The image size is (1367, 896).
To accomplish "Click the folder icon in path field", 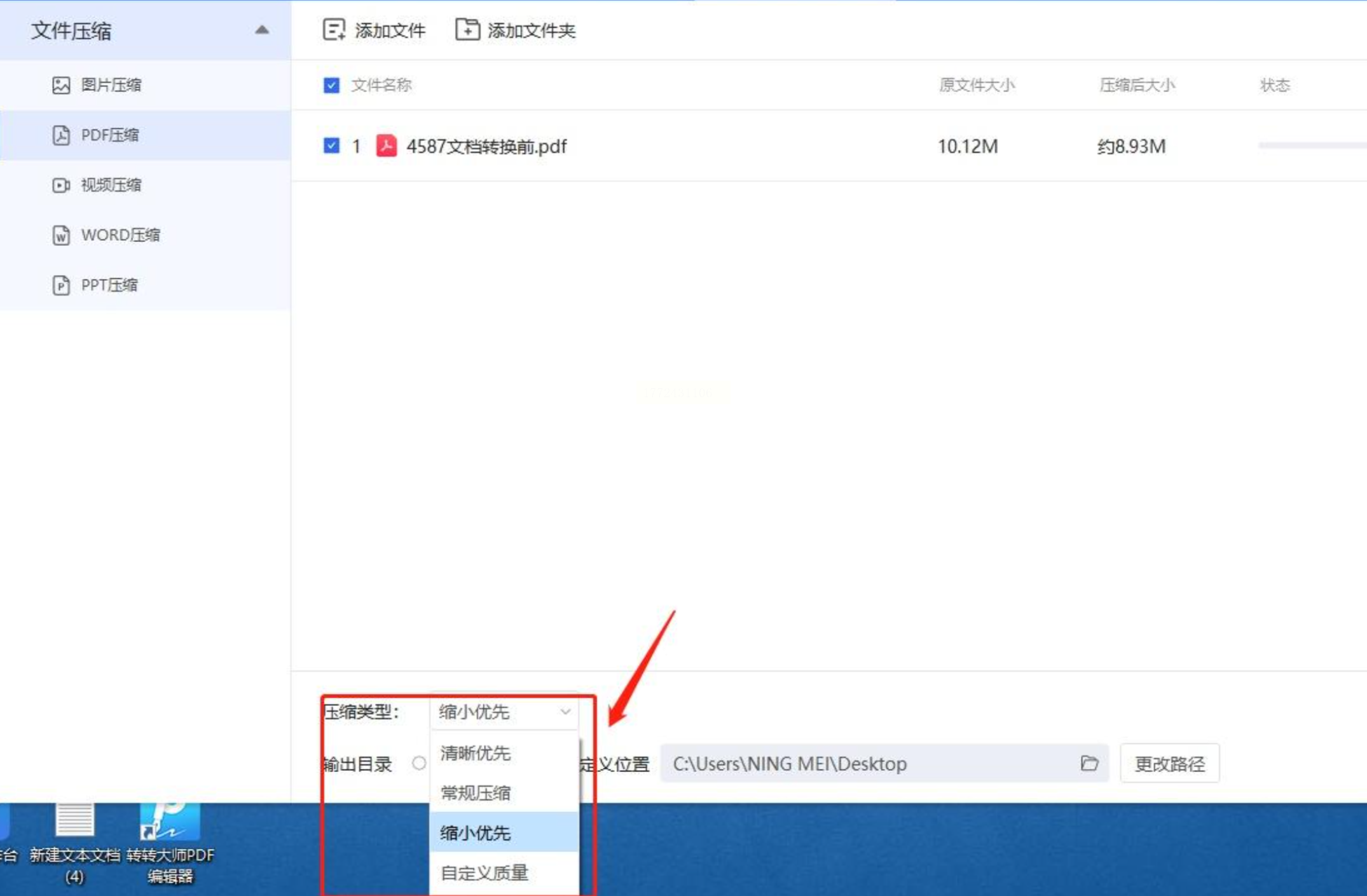I will click(x=1089, y=763).
